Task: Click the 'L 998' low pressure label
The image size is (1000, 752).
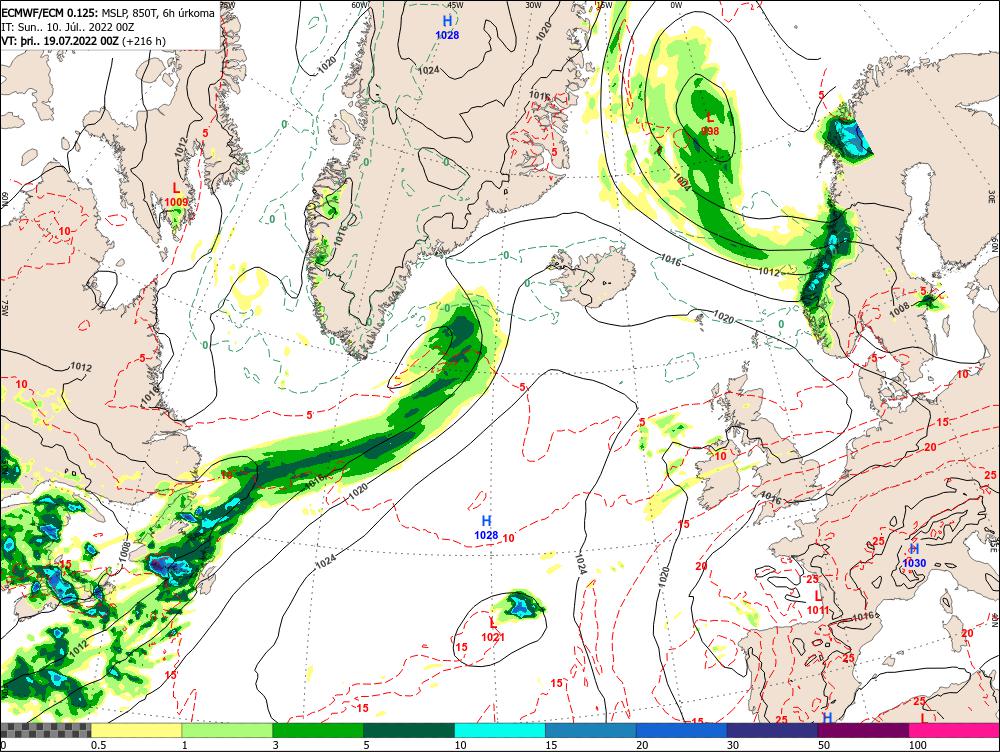Action: coord(710,124)
